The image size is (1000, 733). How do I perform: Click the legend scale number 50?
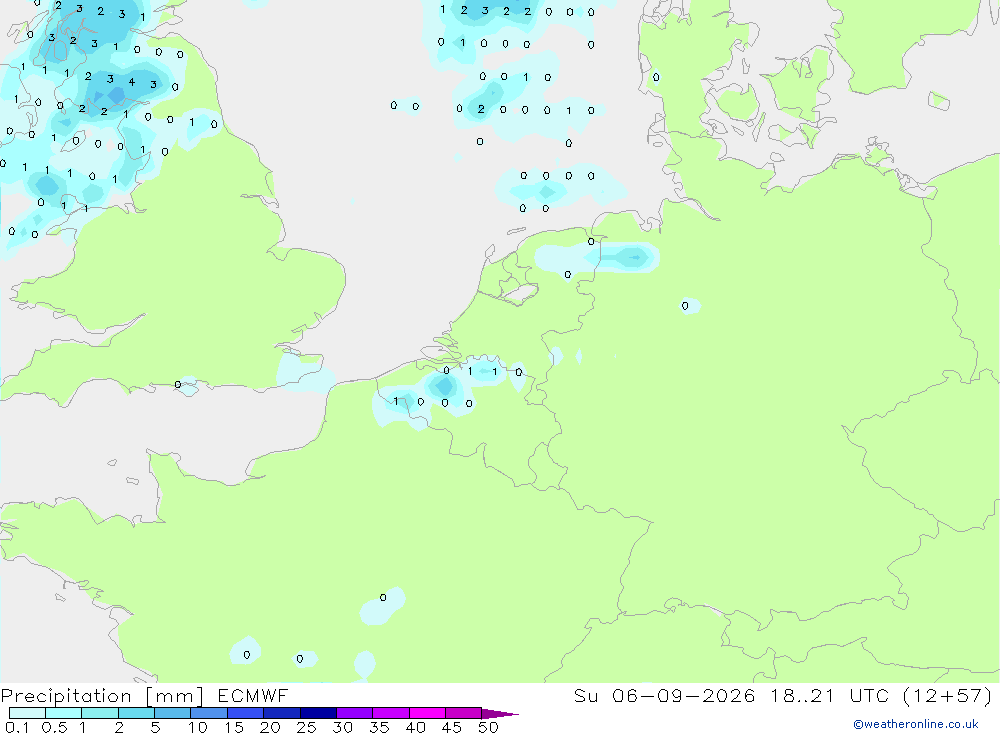[488, 727]
